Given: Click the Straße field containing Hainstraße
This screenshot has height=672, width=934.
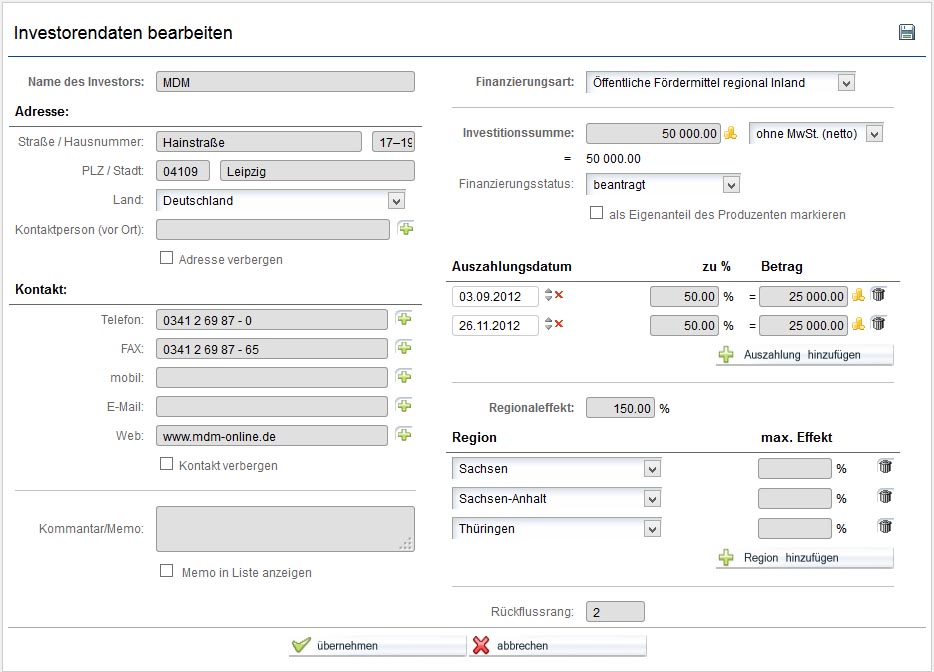Looking at the screenshot, I should pos(259,142).
